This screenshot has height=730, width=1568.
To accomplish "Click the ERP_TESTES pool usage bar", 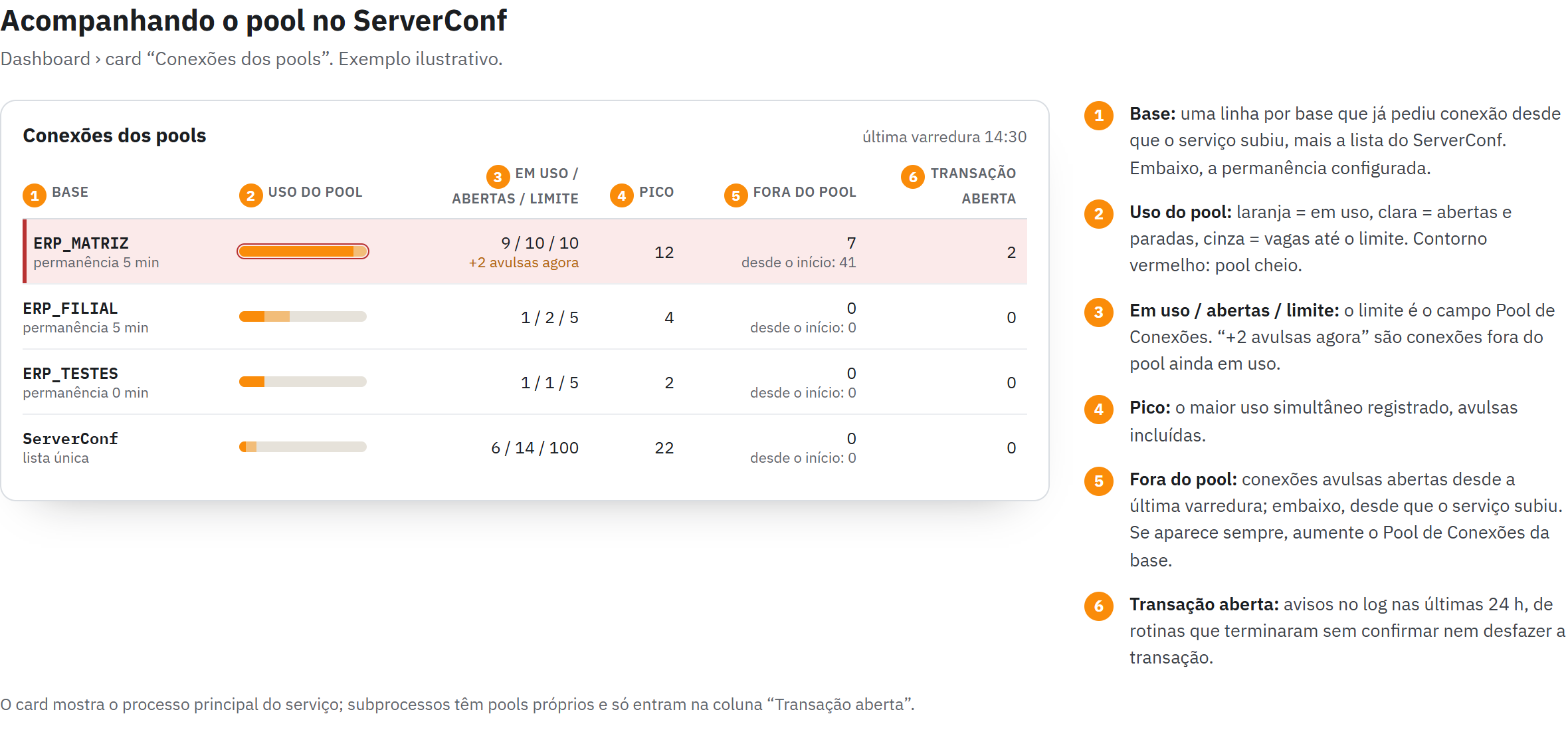I will coord(303,382).
